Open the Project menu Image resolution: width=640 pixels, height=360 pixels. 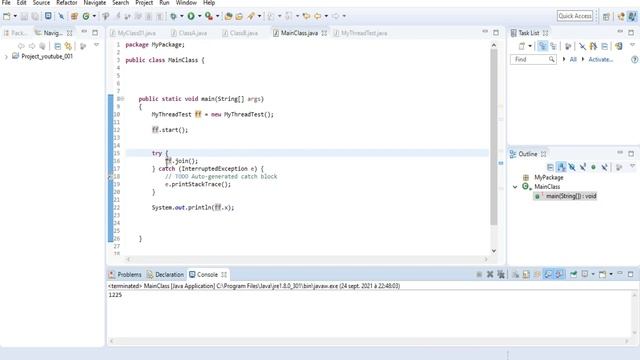click(144, 3)
